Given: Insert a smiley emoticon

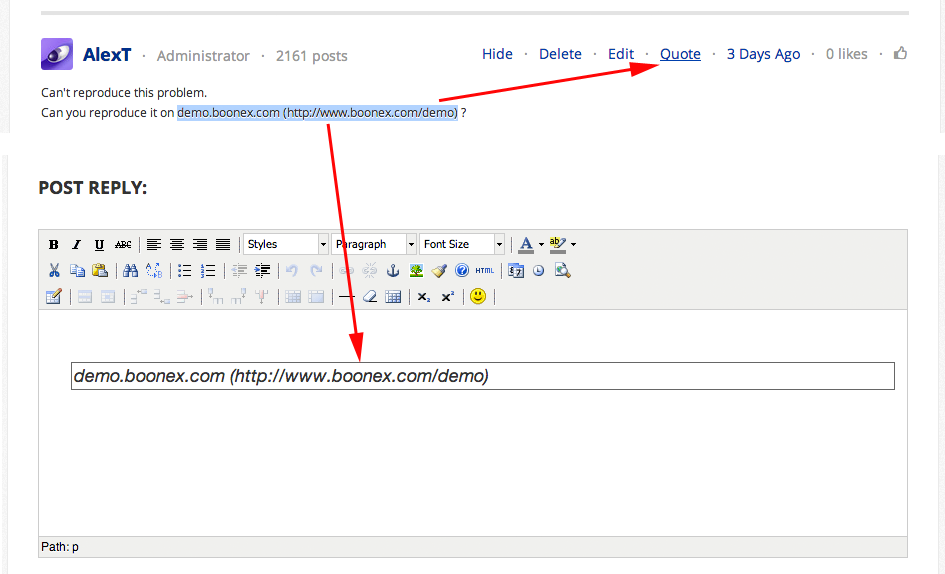Looking at the screenshot, I should (478, 297).
